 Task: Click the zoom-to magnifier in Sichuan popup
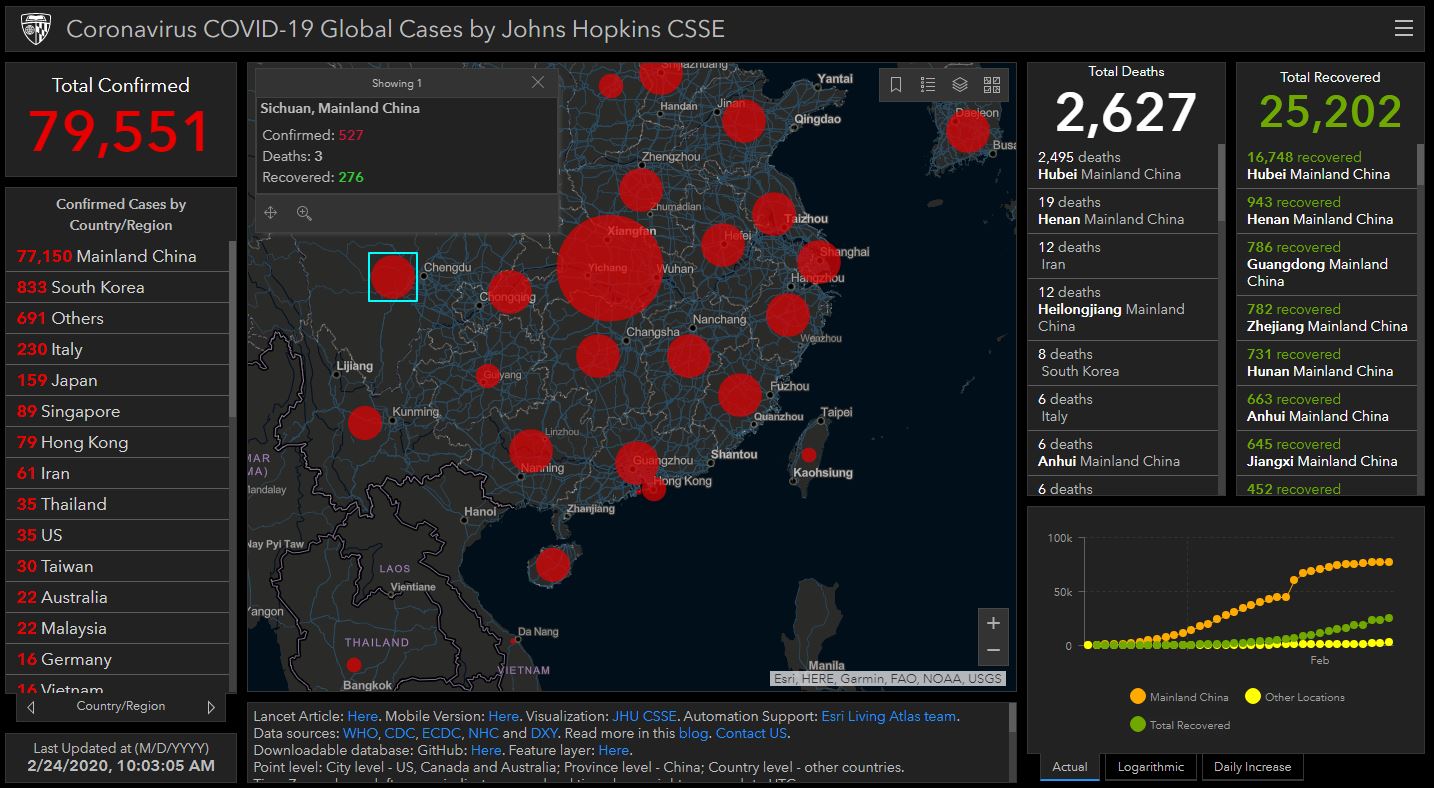(304, 213)
